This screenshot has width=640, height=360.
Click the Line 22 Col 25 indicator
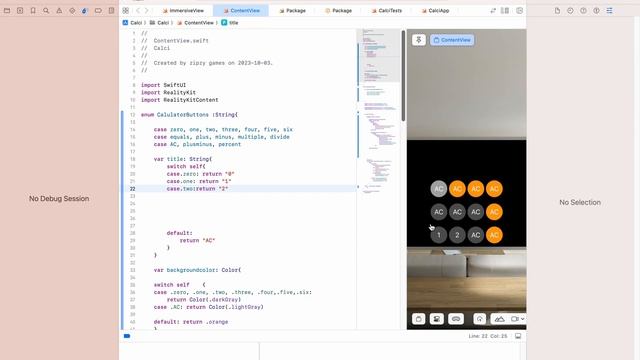pyautogui.click(x=488, y=336)
